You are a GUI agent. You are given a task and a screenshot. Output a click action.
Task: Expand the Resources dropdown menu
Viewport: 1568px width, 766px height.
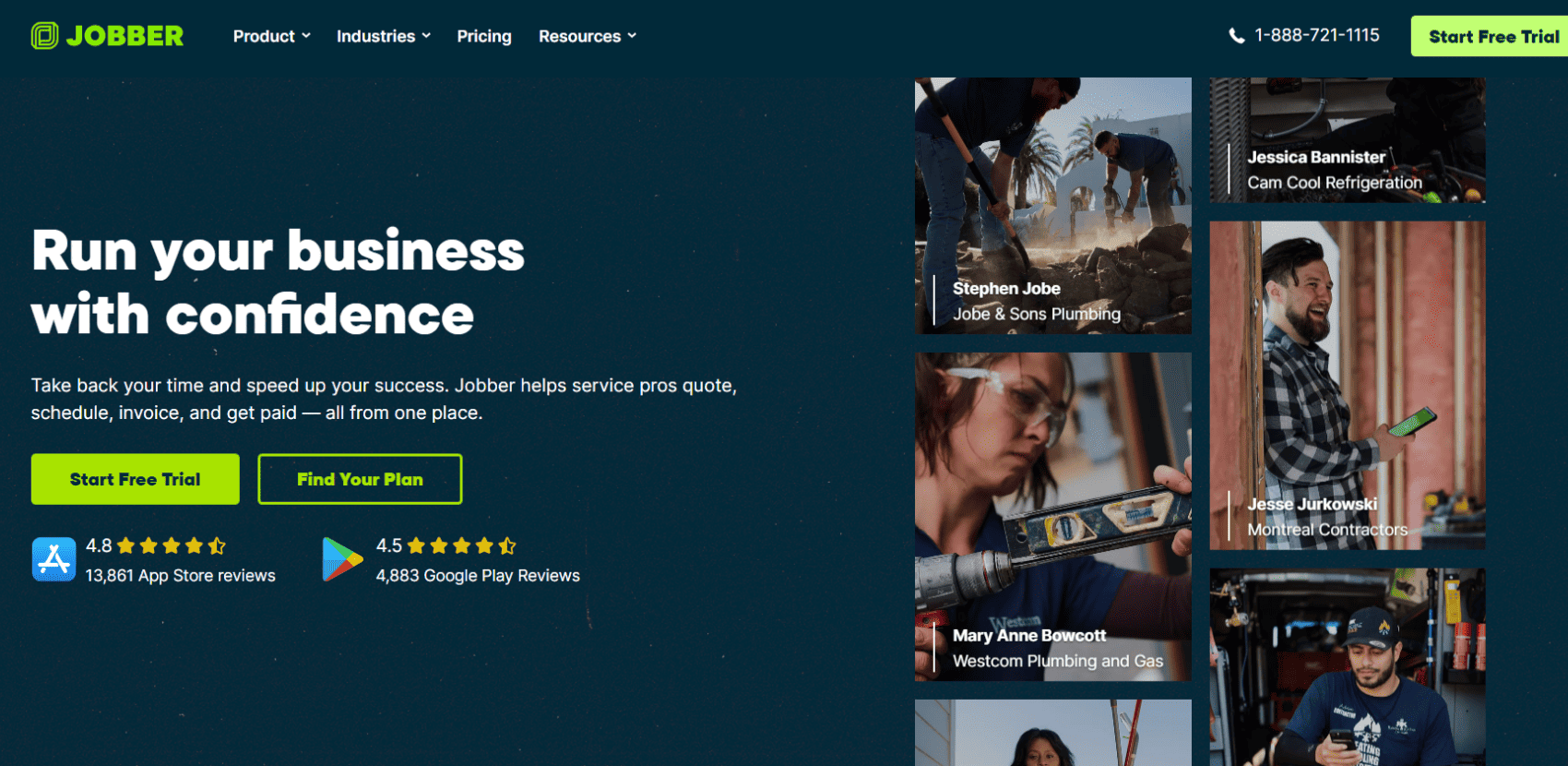pos(588,36)
